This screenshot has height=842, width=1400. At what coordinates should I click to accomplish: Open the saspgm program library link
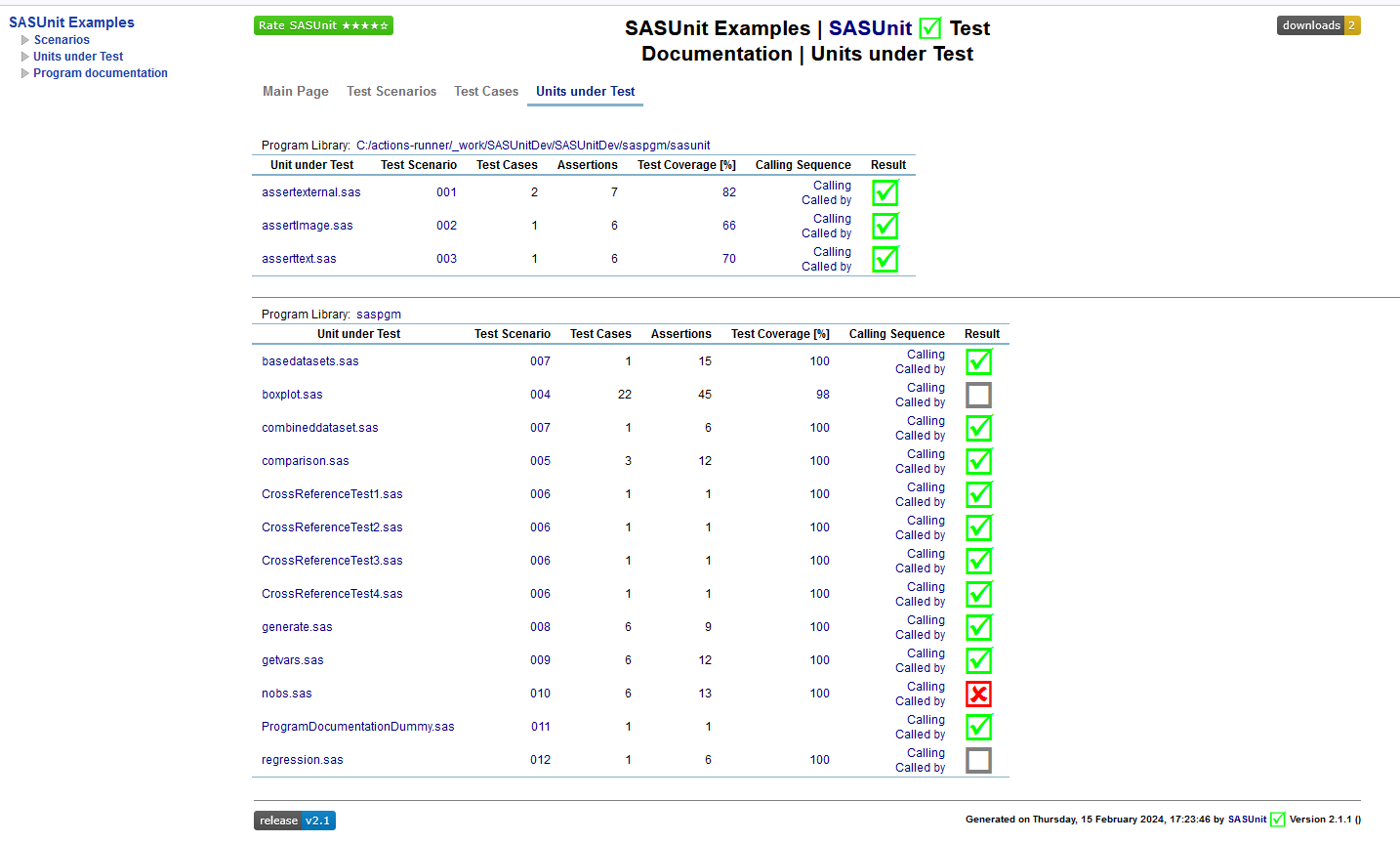pos(379,315)
